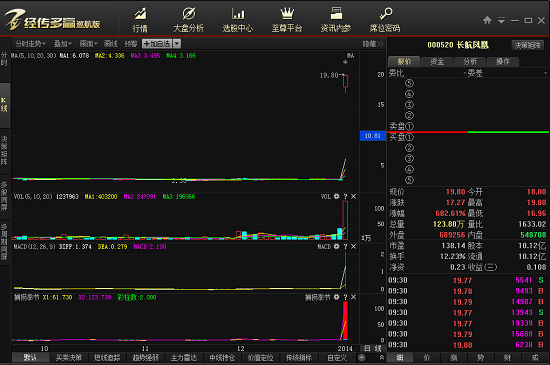Hide side panel with 隐藏>> link
Viewport: 550px width, 365px height.
373,44
